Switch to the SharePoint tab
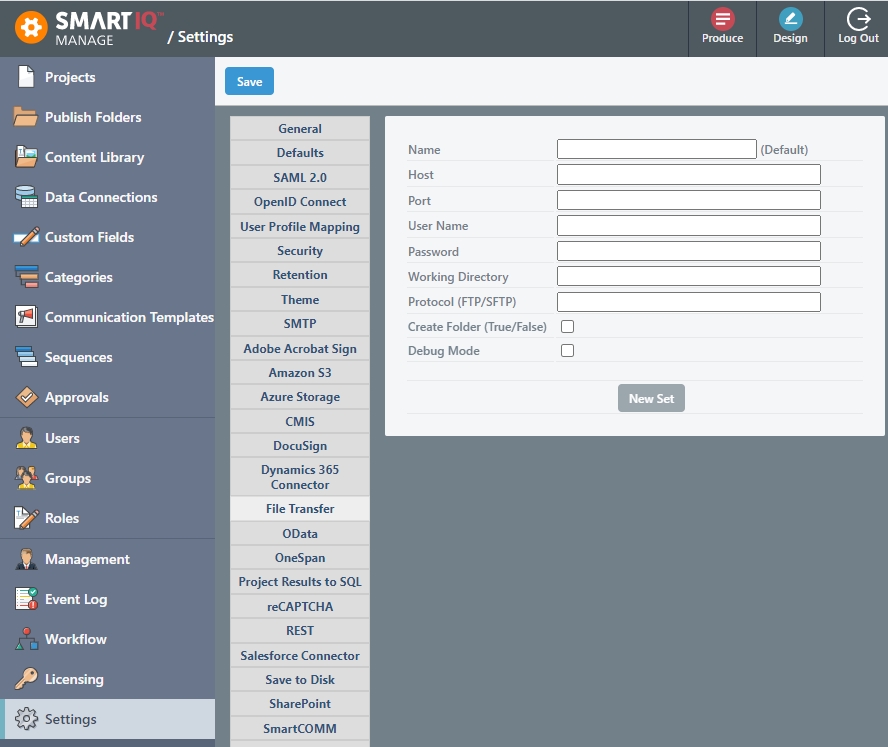The width and height of the screenshot is (888, 747). coord(300,704)
